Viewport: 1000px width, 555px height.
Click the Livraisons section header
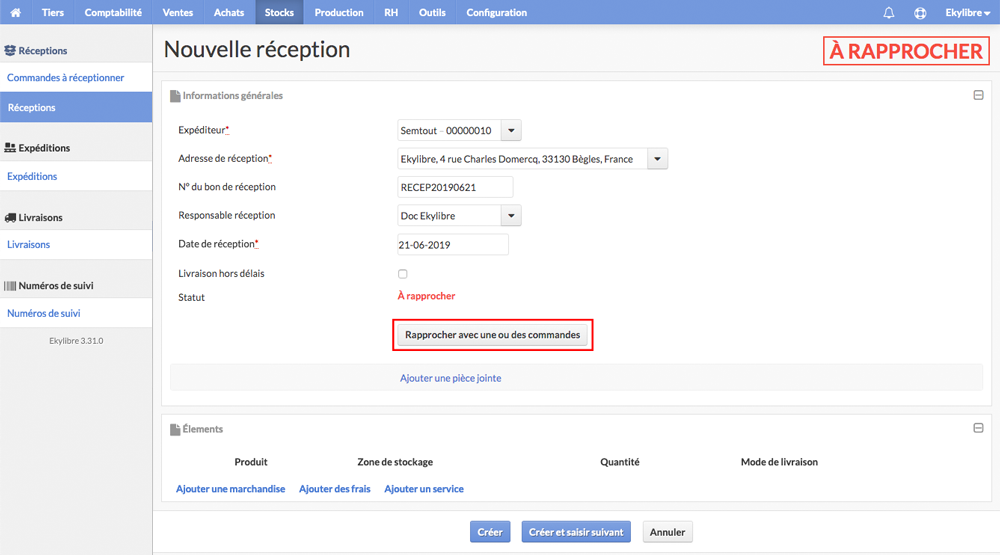(x=34, y=218)
